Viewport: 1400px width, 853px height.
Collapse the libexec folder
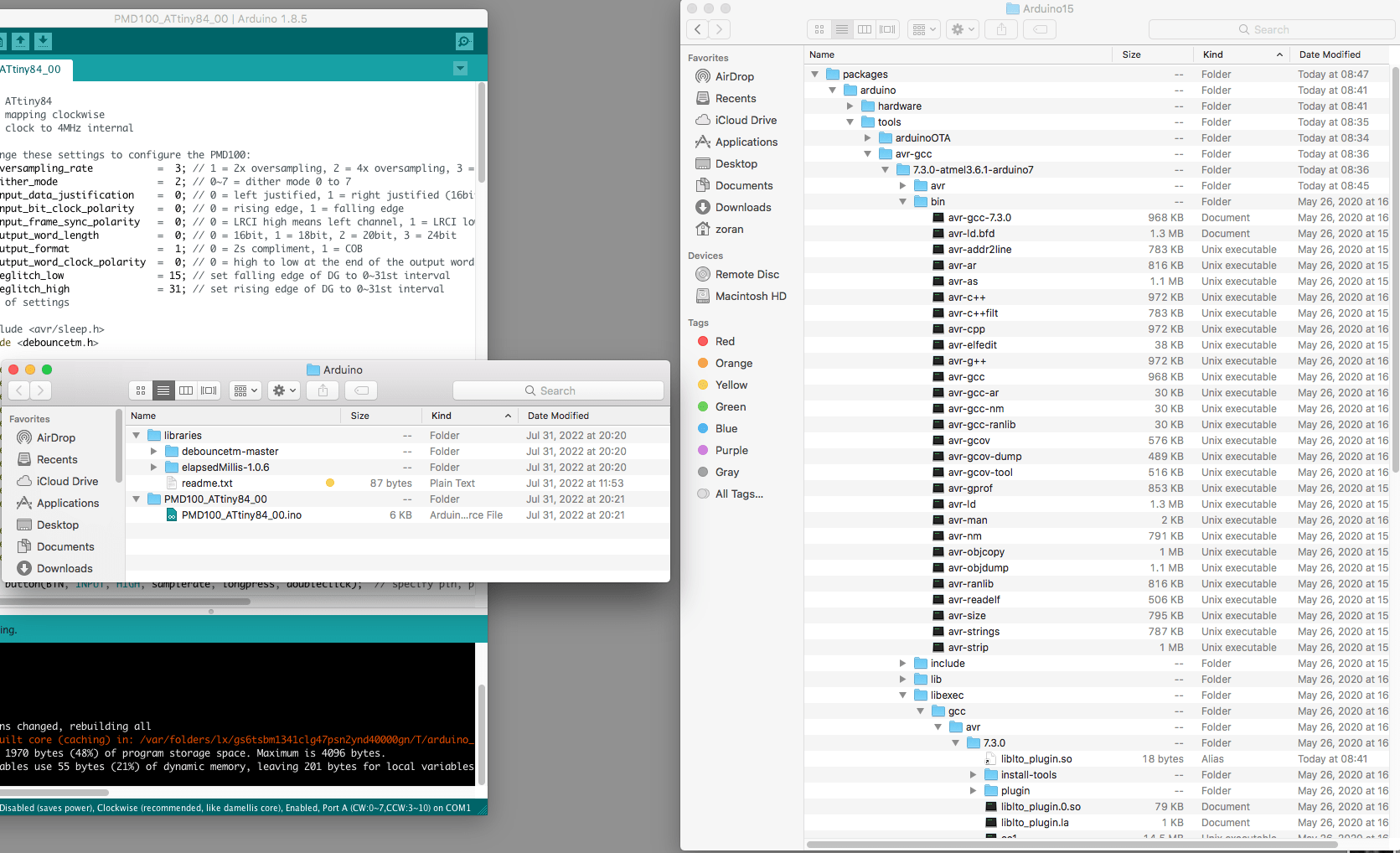click(x=902, y=695)
